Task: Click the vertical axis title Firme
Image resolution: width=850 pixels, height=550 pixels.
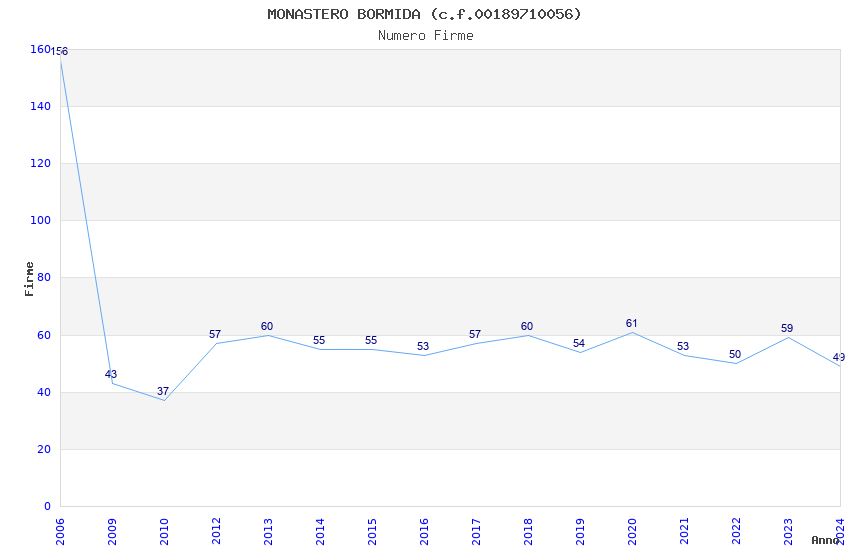Action: pos(29,279)
